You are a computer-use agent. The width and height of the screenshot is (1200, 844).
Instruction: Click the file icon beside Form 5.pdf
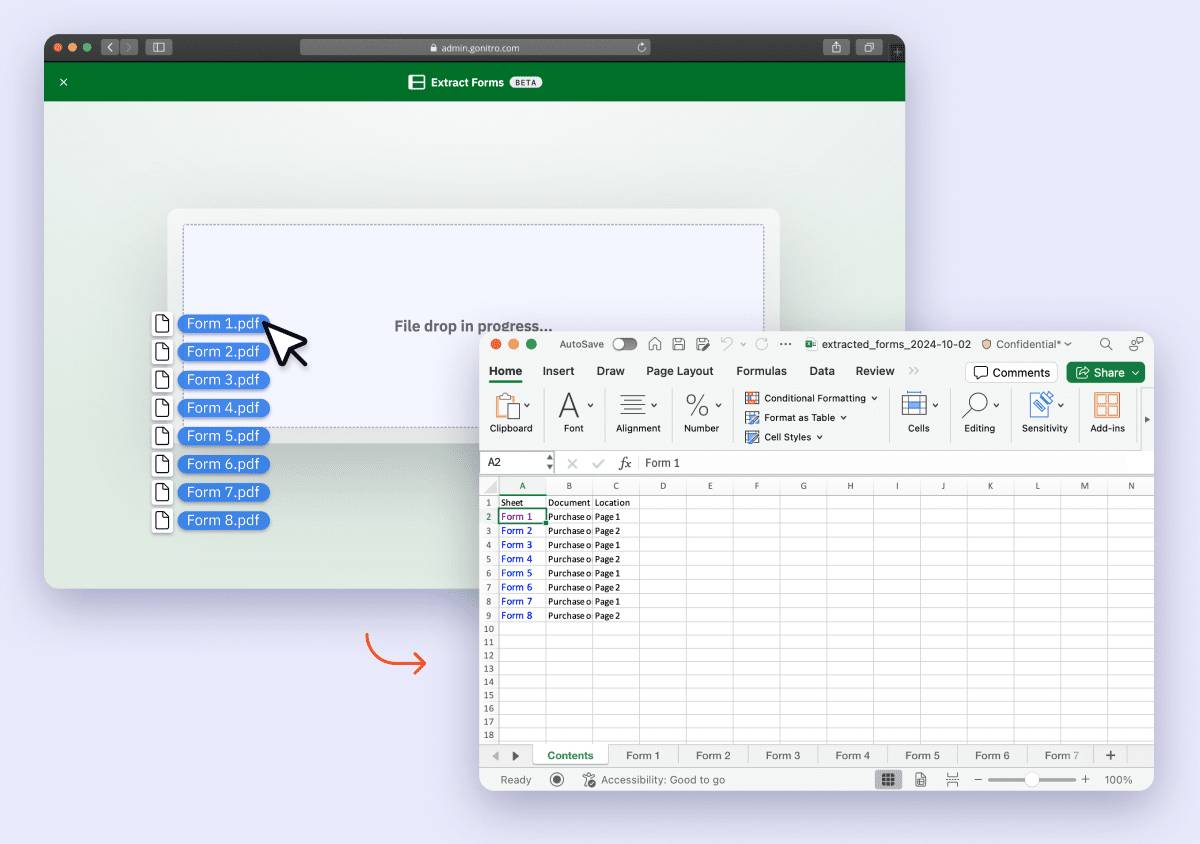point(162,436)
